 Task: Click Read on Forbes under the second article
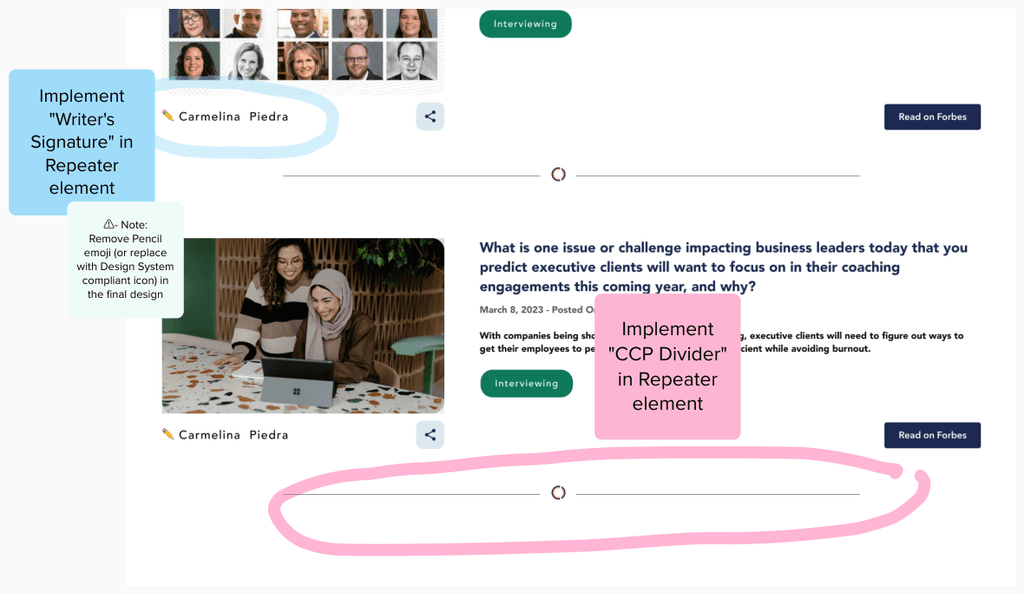coord(932,434)
